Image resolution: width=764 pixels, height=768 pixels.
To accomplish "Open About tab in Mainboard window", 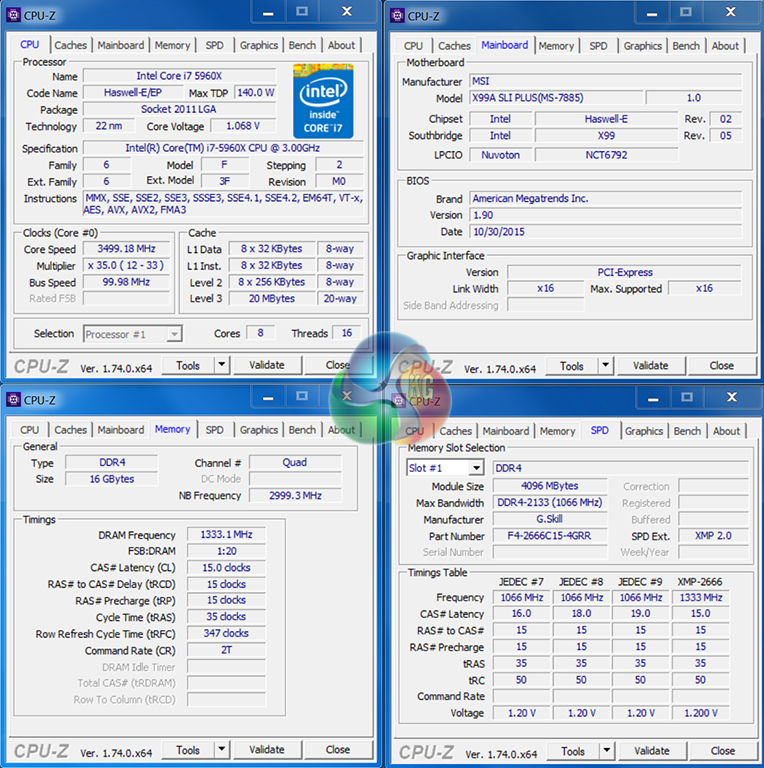I will point(725,46).
